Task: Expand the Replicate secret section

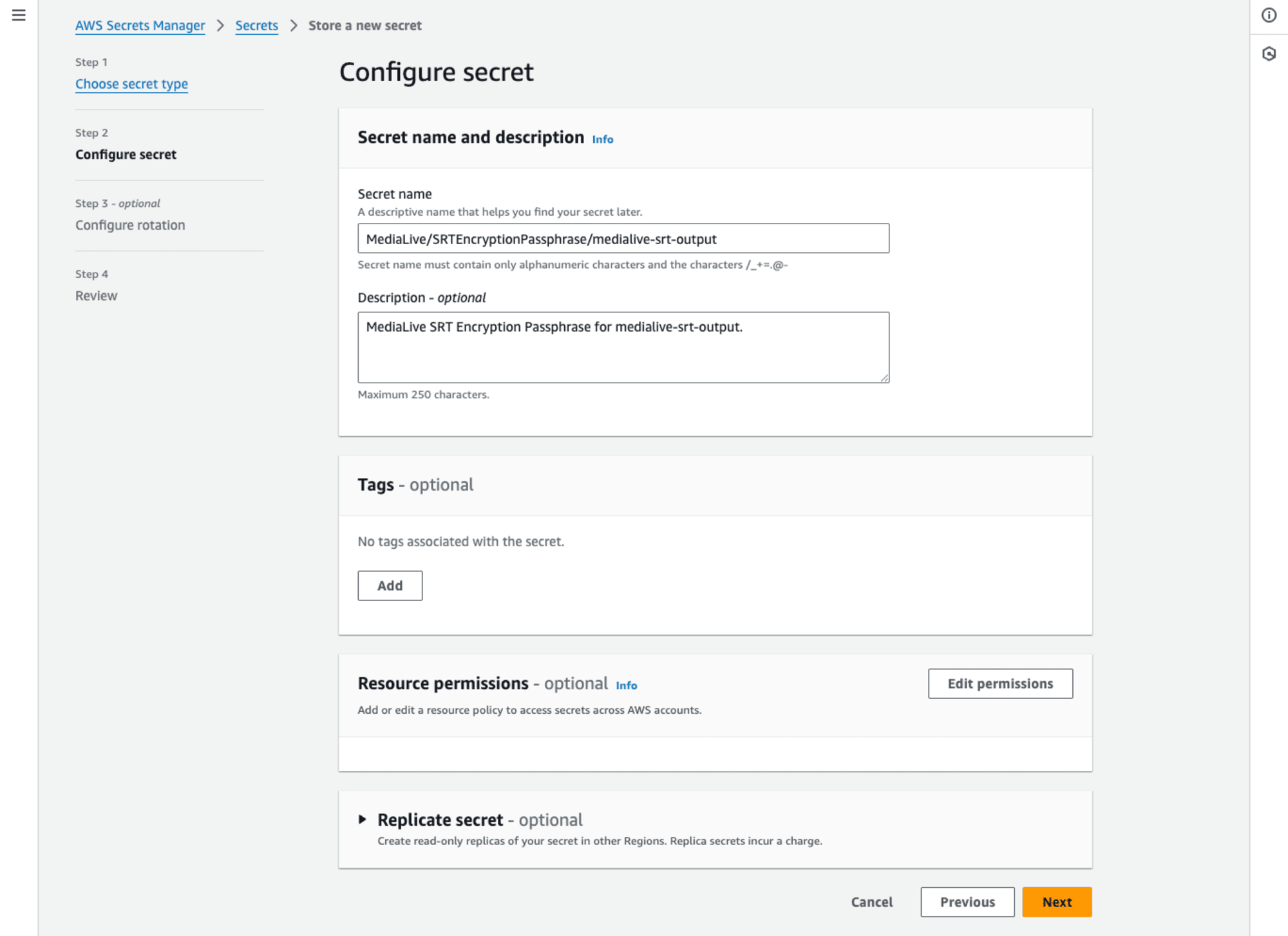Action: click(363, 819)
